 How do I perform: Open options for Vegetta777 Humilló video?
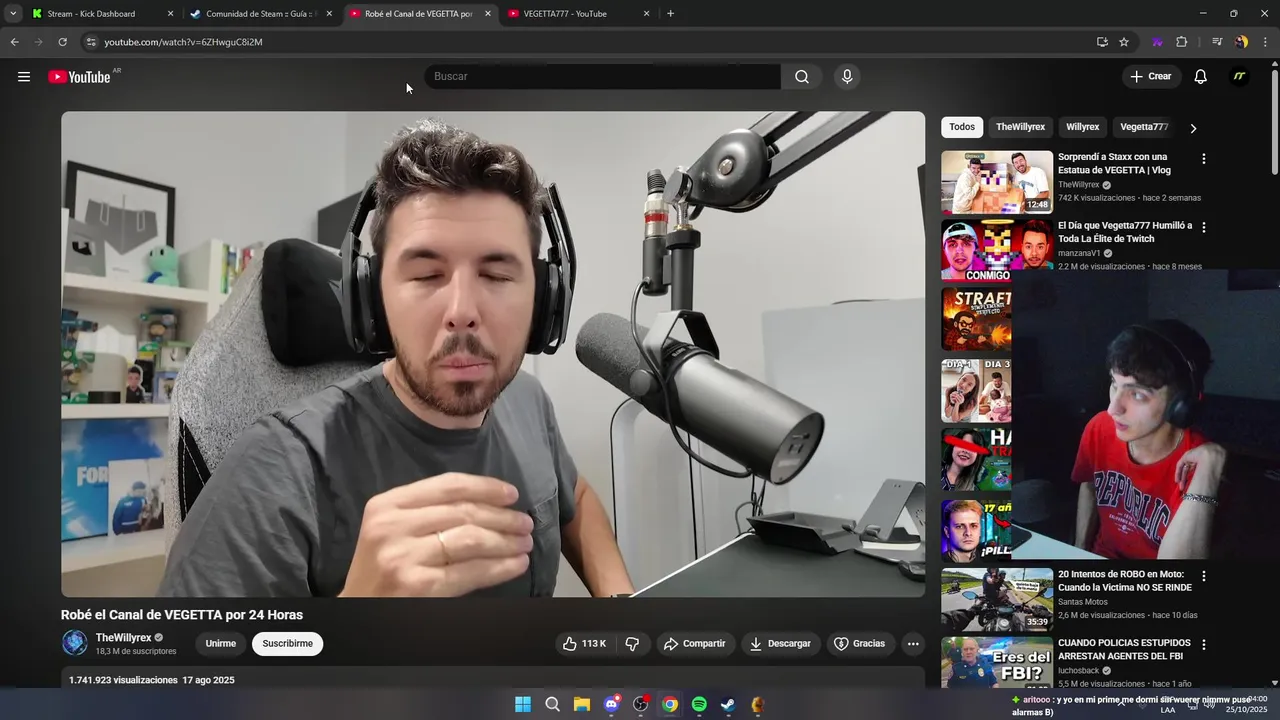tap(1204, 228)
